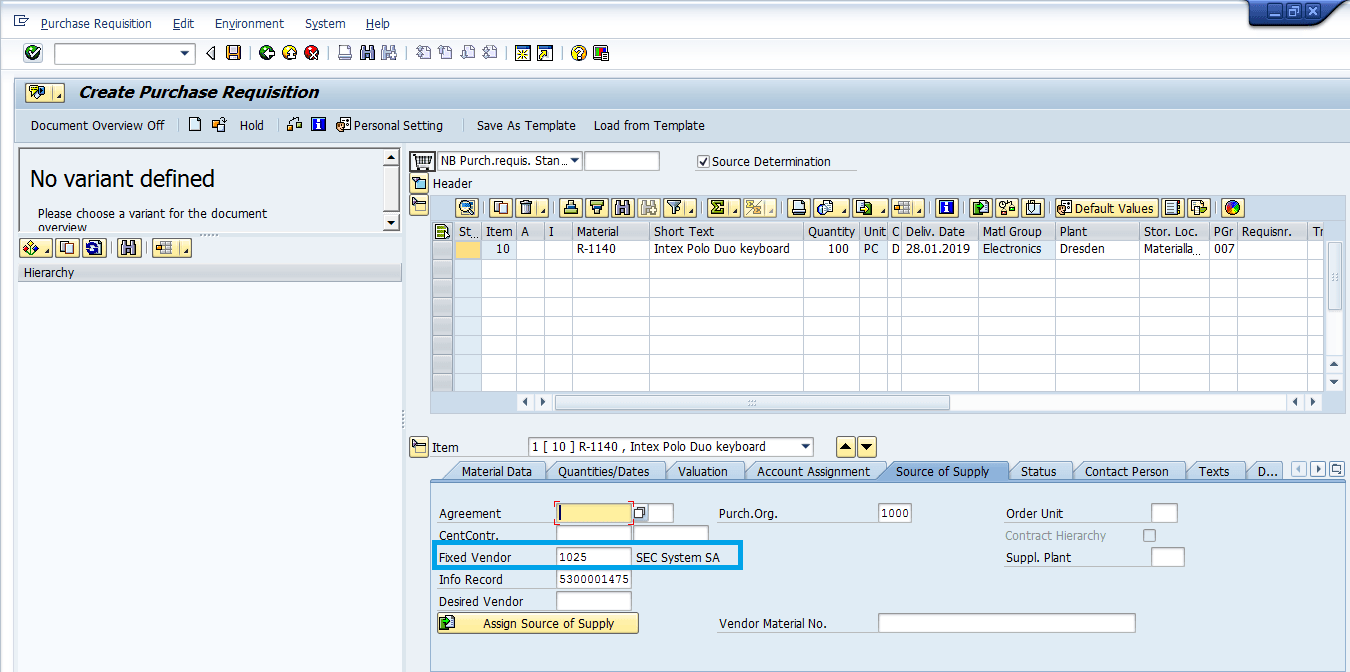Click the Default Values button
Viewport: 1350px width, 672px height.
pos(1106,208)
